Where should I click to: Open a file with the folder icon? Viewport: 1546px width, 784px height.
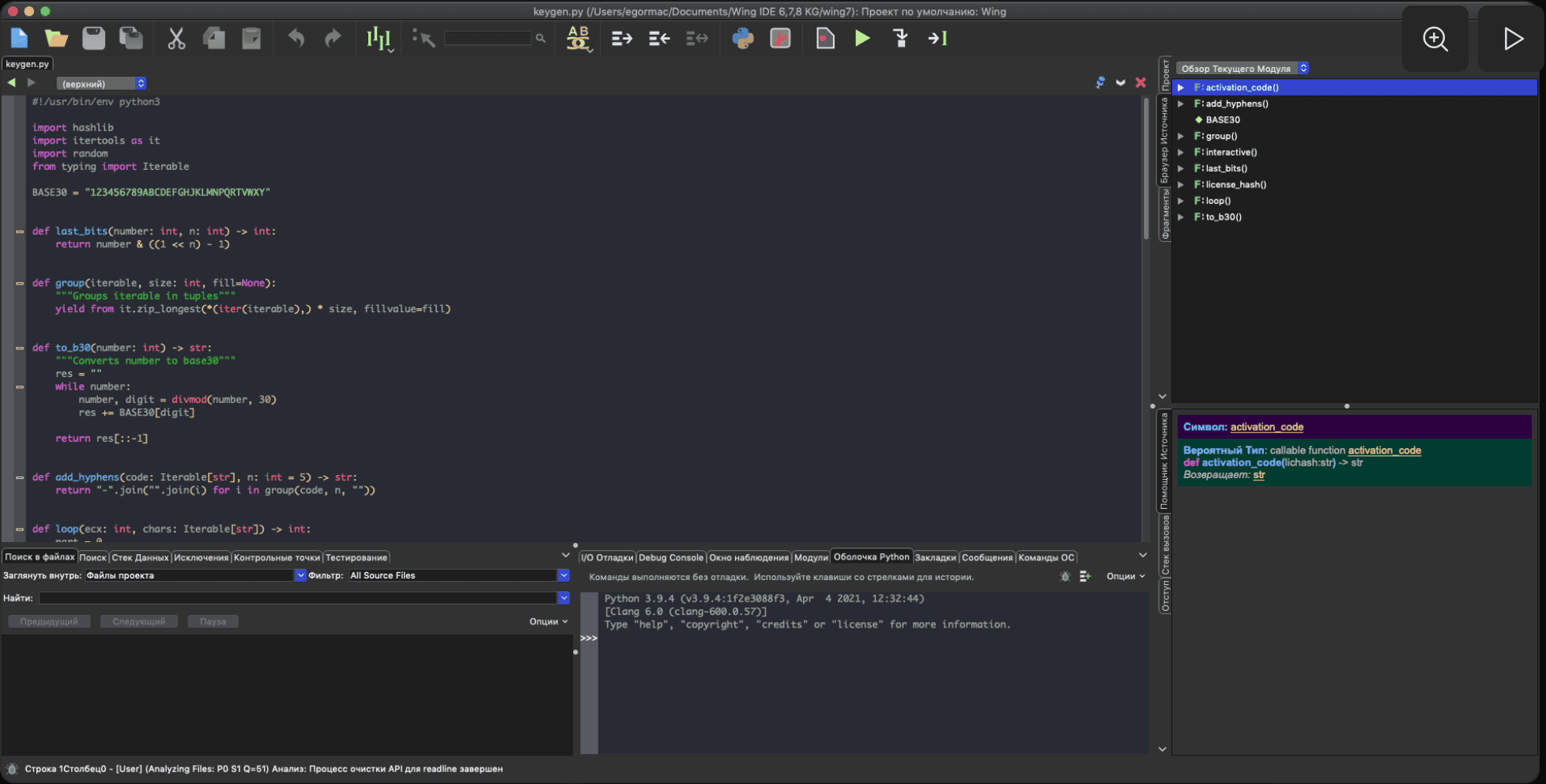click(x=56, y=38)
